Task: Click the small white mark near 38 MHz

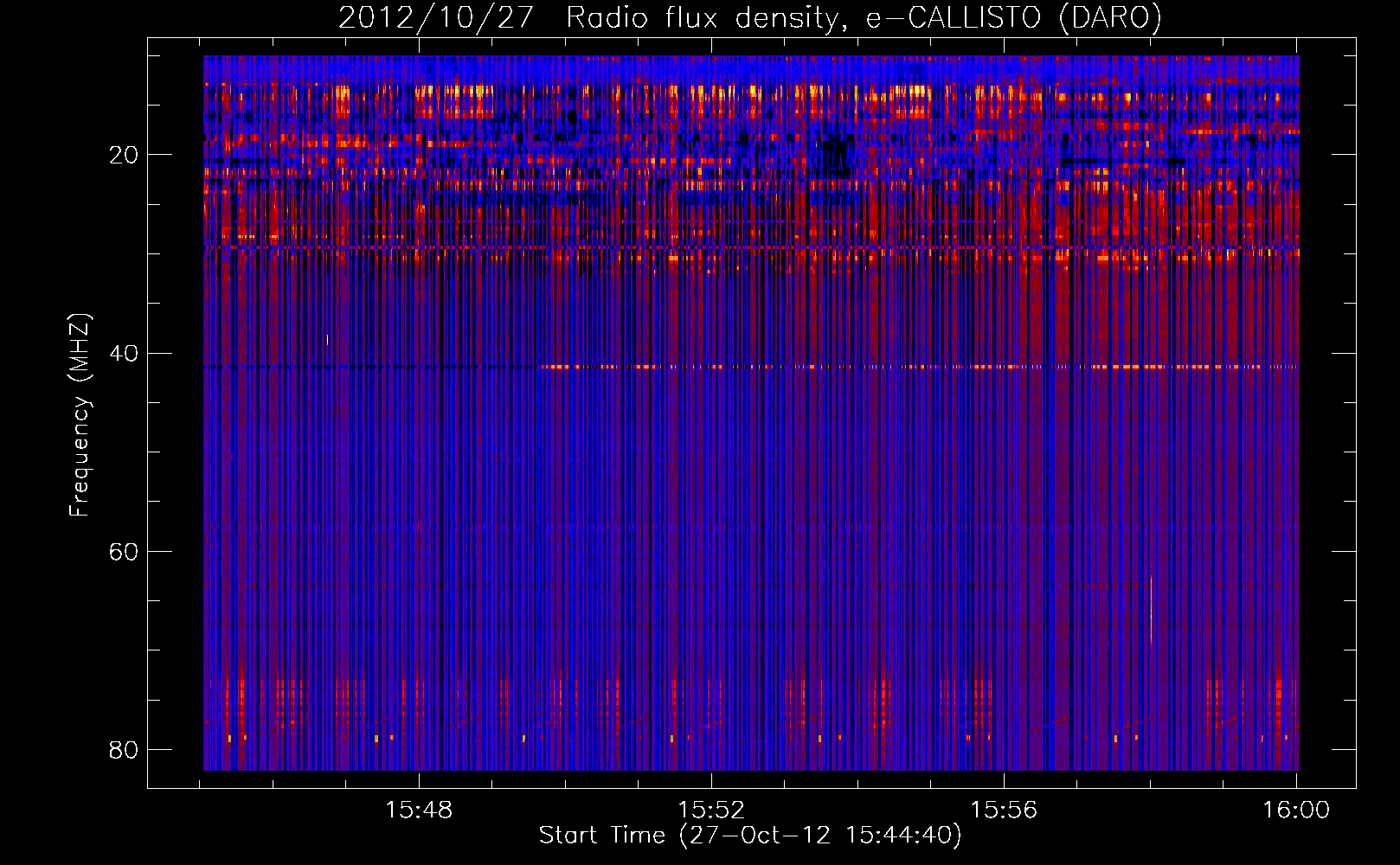Action: click(327, 339)
